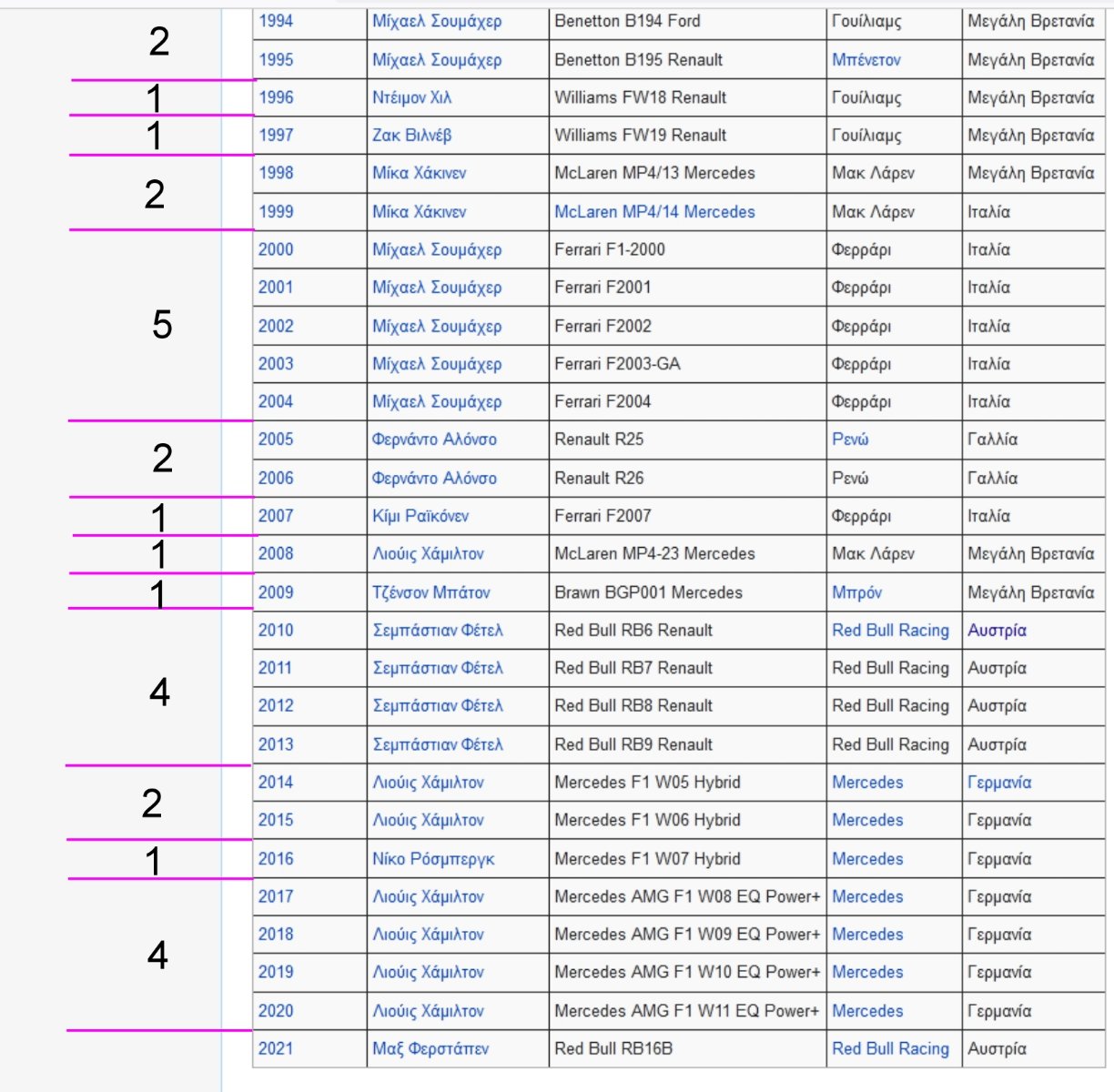Open the Αυστρία link in 2010 row
Viewport: 1114px width, 1092px height.
(x=997, y=631)
